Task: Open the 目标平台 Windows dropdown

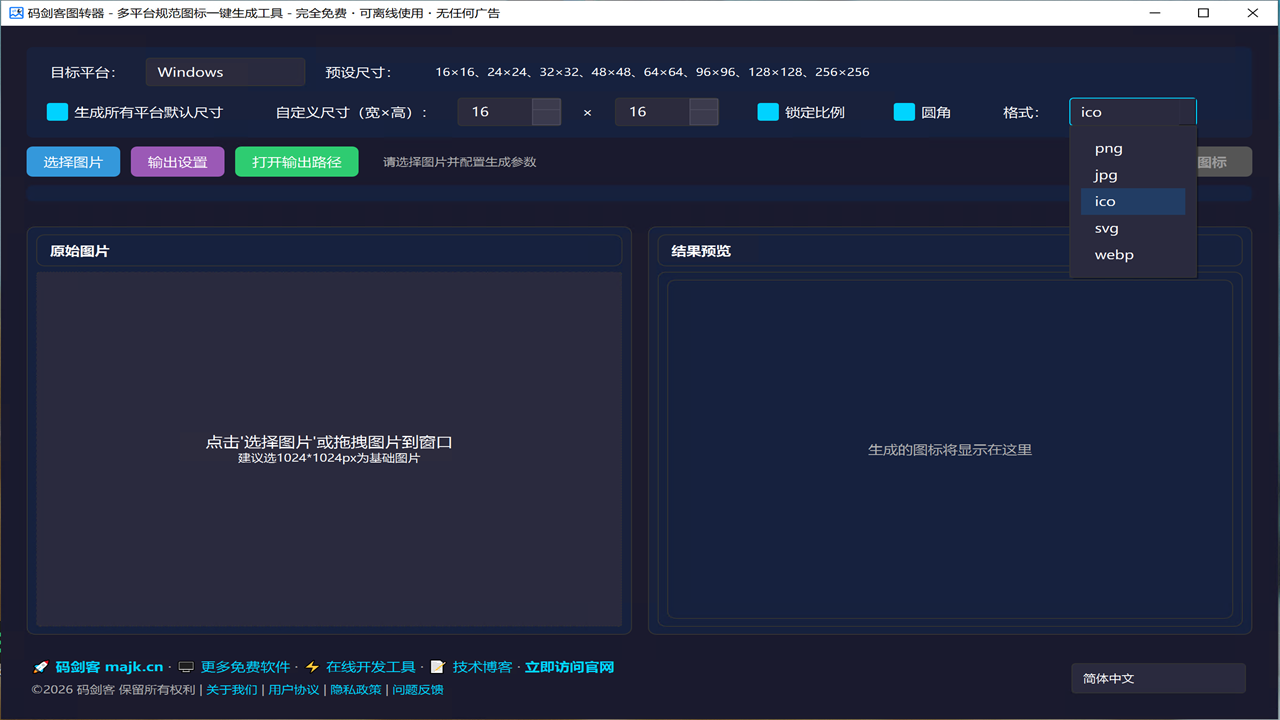Action: click(x=225, y=72)
